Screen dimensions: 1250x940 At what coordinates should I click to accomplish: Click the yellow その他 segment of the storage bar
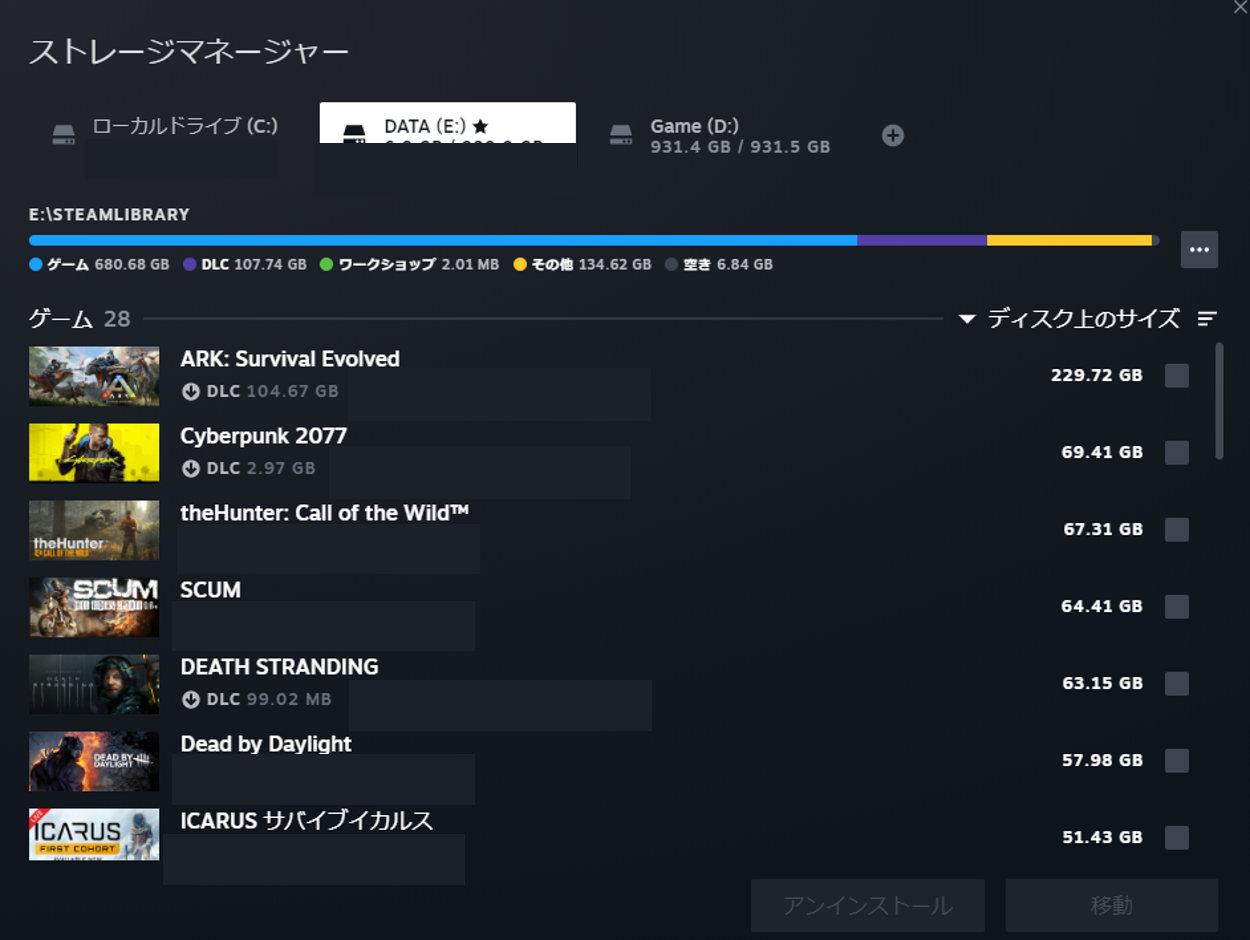point(1069,240)
